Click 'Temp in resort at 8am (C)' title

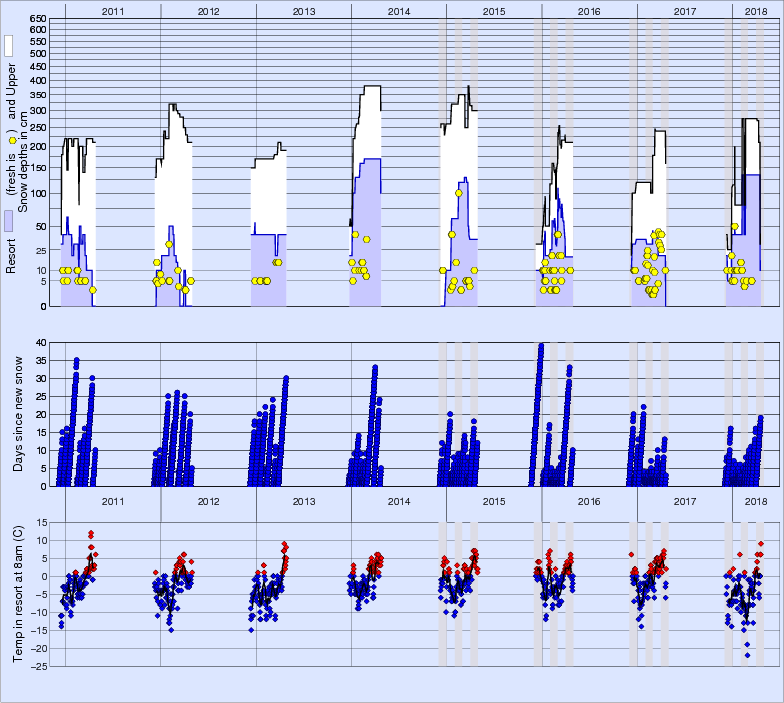point(18,594)
